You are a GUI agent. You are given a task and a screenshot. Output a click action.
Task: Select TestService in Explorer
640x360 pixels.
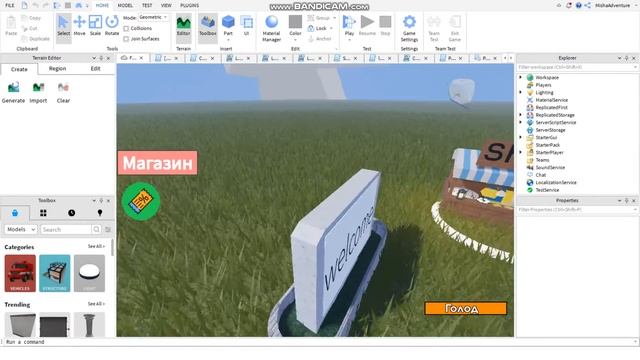[547, 190]
